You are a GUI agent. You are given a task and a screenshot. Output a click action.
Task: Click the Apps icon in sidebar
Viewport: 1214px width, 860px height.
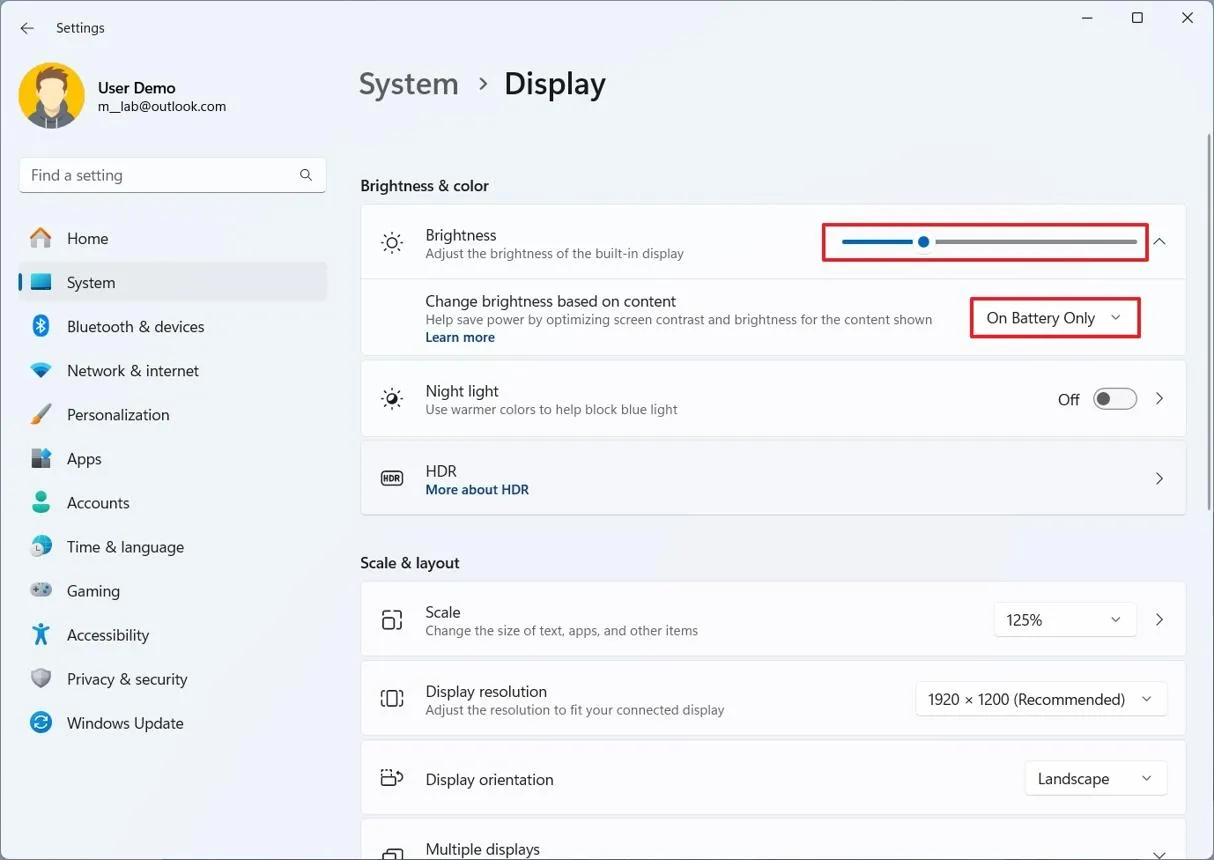(41, 458)
